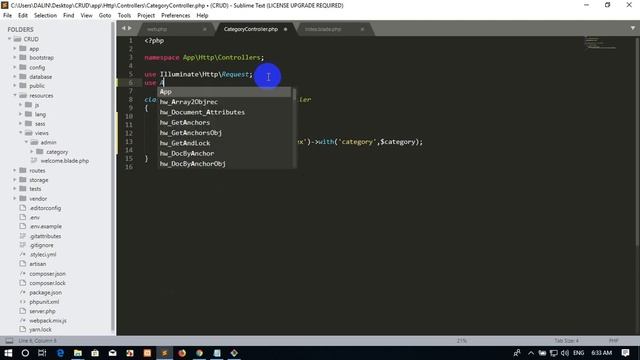The image size is (640, 360).
Task: Close the web.php tab
Action: 204,29
